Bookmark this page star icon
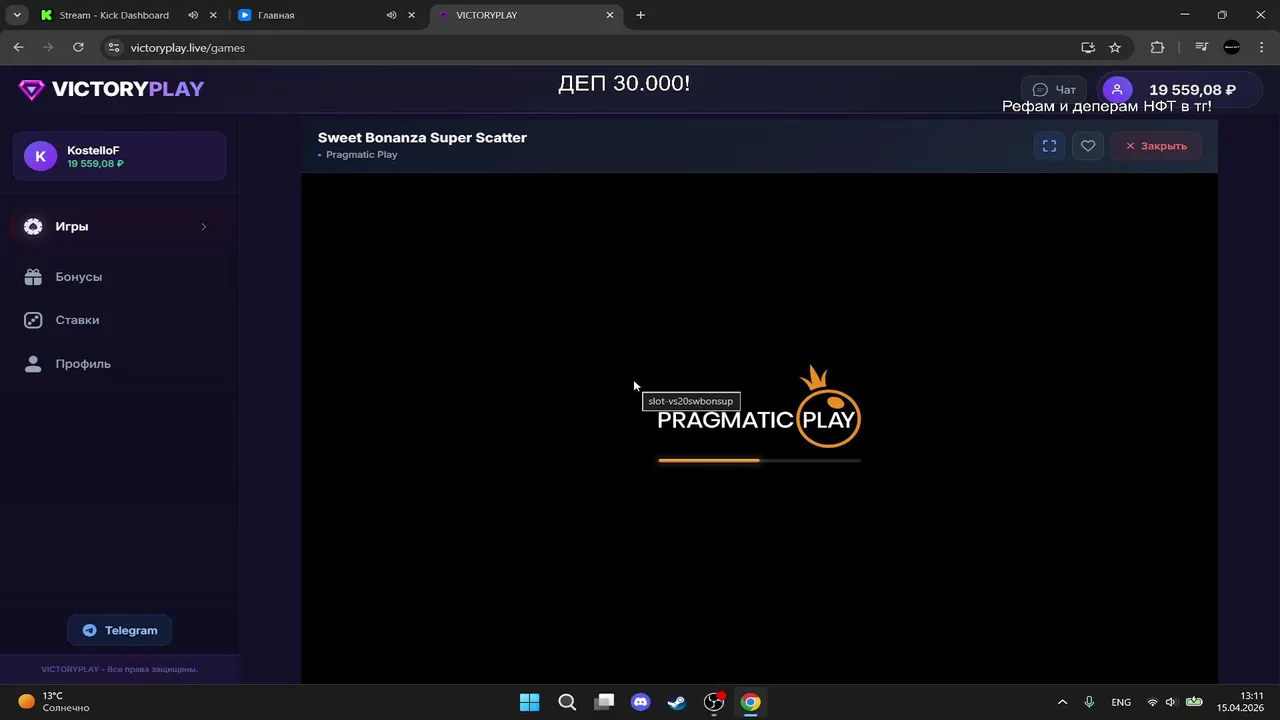Image resolution: width=1280 pixels, height=720 pixels. click(x=1115, y=47)
